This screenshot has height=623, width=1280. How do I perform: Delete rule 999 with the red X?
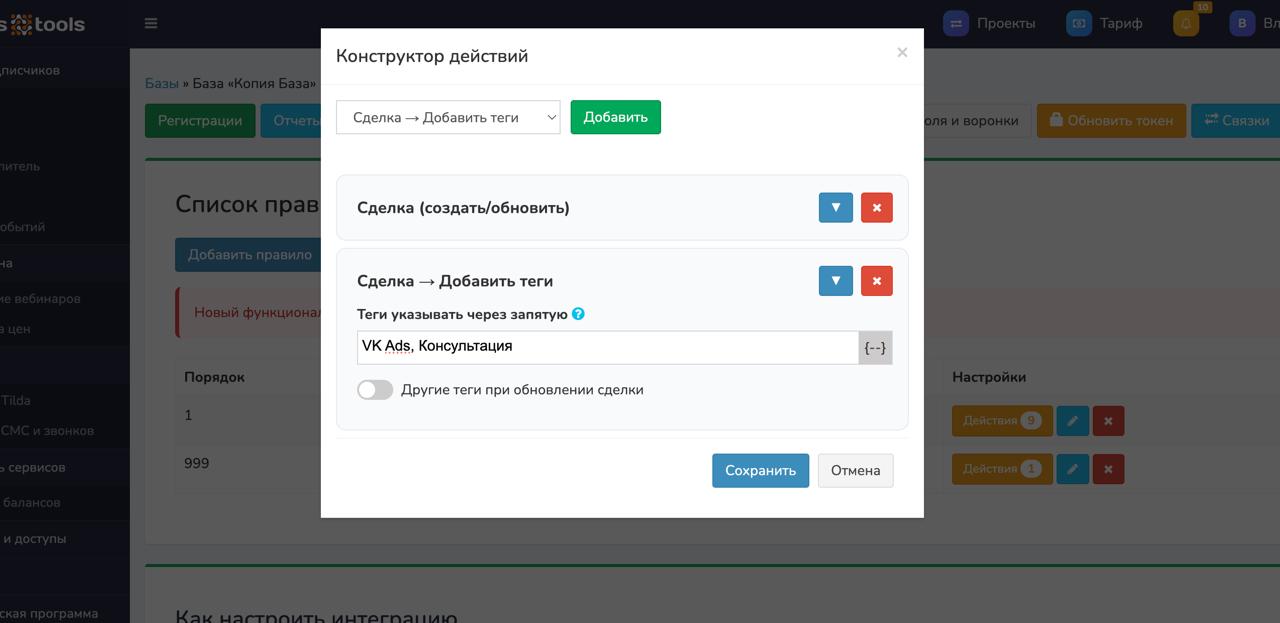click(x=1108, y=469)
